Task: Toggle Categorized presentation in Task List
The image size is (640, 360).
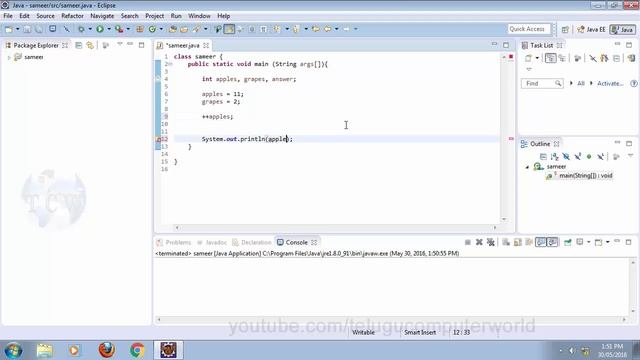Action: click(550, 58)
